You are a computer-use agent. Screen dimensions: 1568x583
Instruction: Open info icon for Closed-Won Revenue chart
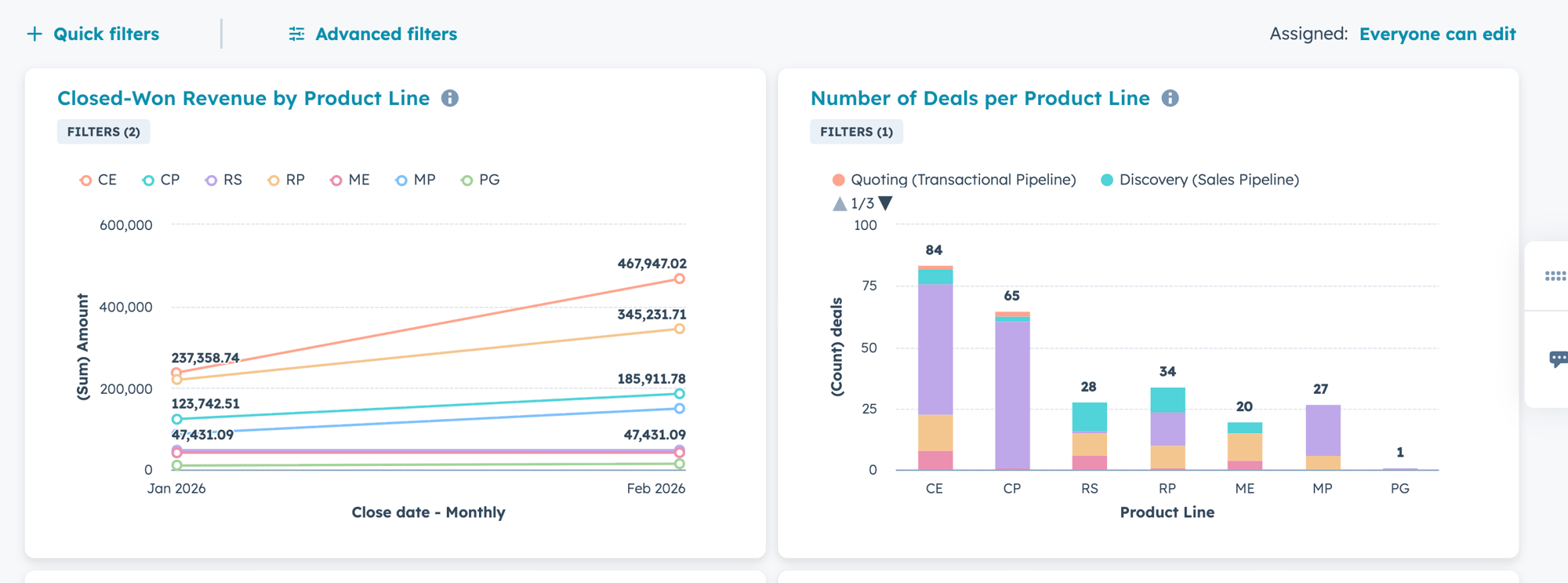(x=450, y=98)
